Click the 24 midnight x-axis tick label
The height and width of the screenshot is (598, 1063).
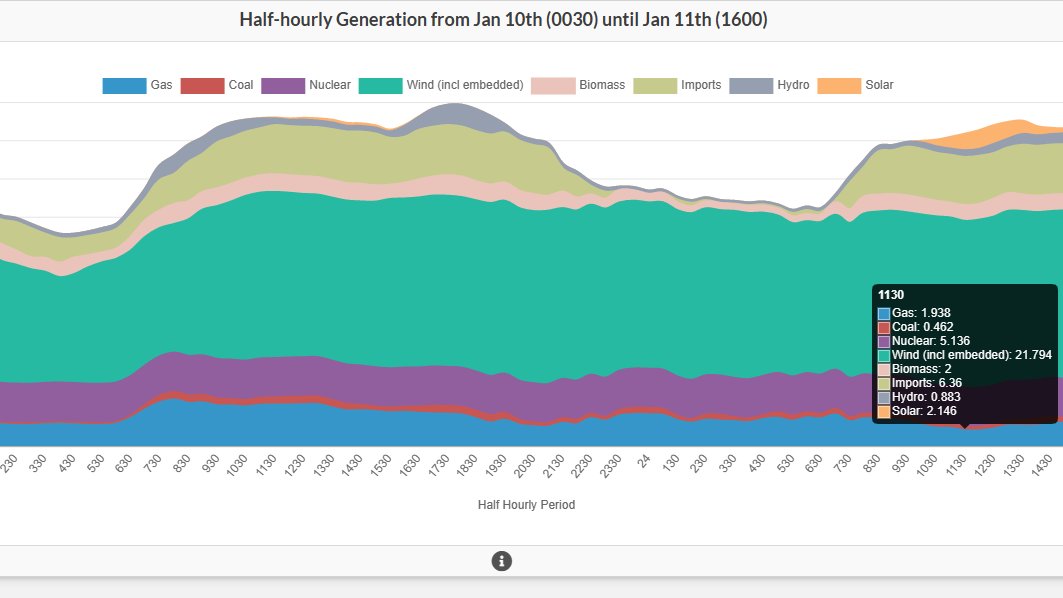[x=643, y=461]
